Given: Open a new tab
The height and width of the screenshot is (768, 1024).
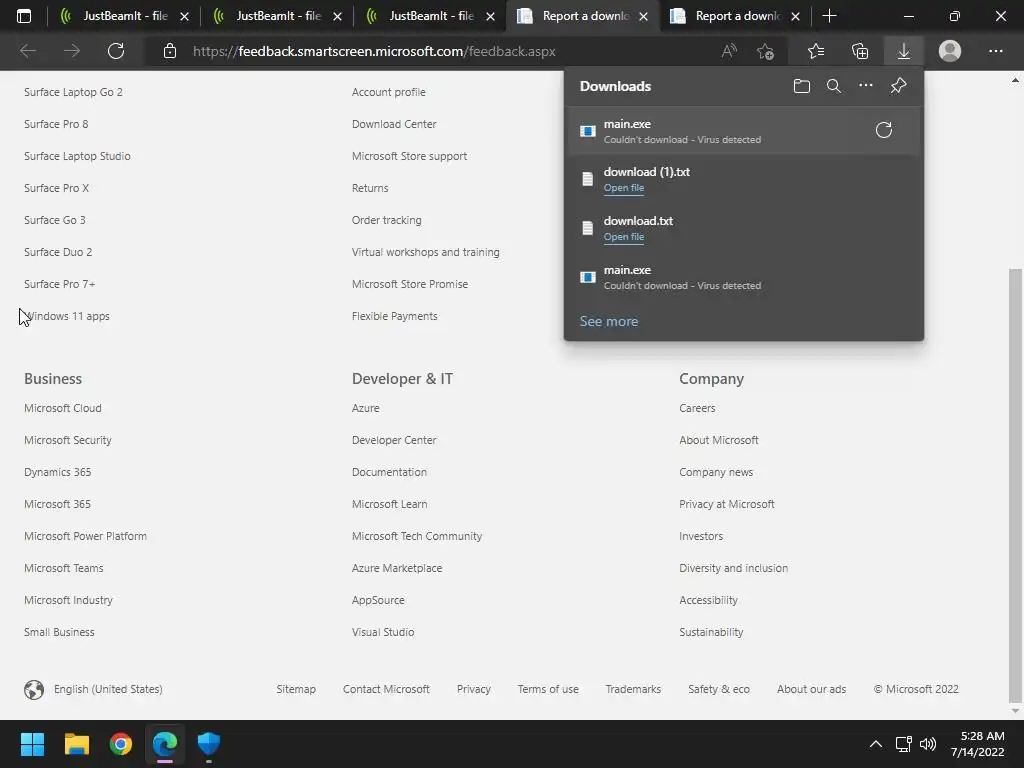Looking at the screenshot, I should click(829, 16).
